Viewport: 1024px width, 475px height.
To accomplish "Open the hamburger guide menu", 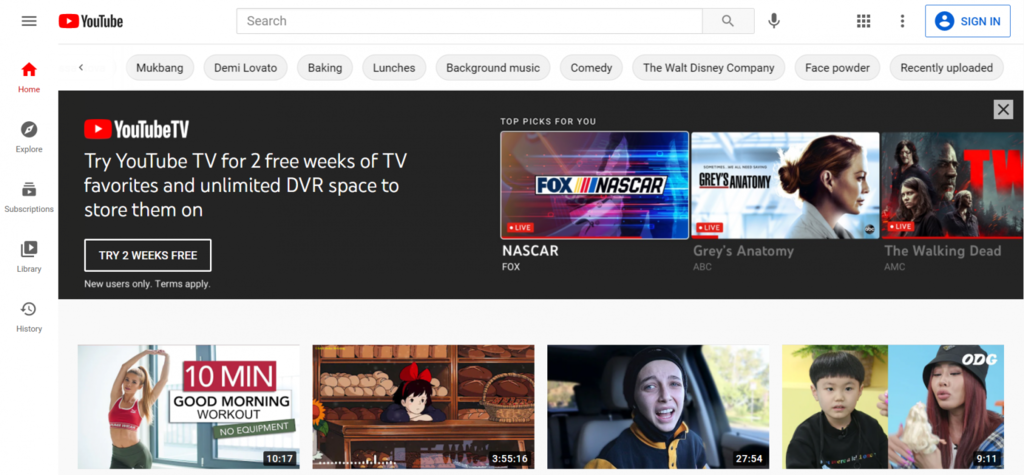I will click(x=29, y=21).
